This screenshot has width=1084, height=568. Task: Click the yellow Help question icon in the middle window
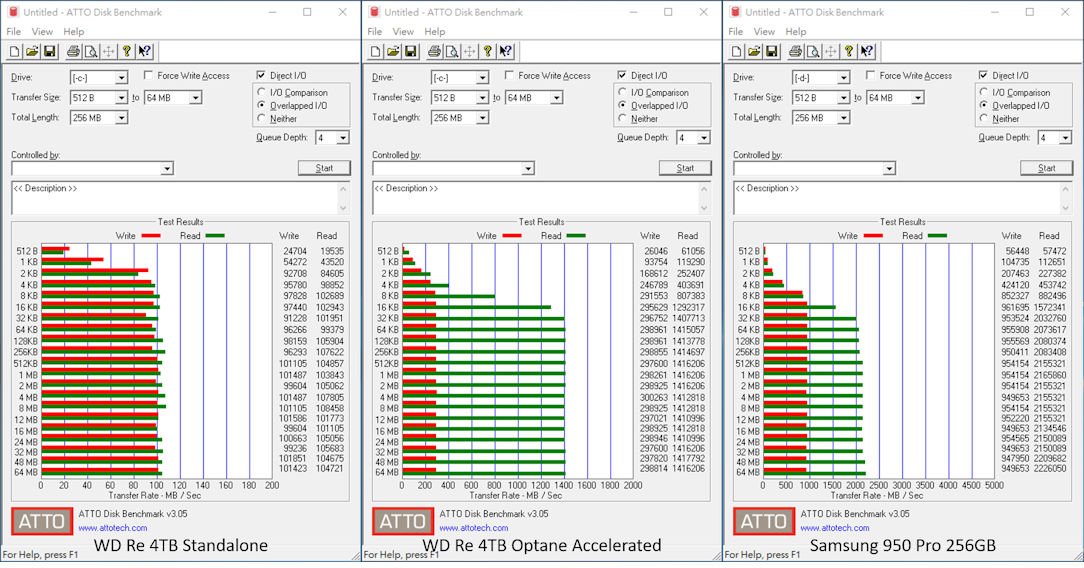tap(487, 51)
